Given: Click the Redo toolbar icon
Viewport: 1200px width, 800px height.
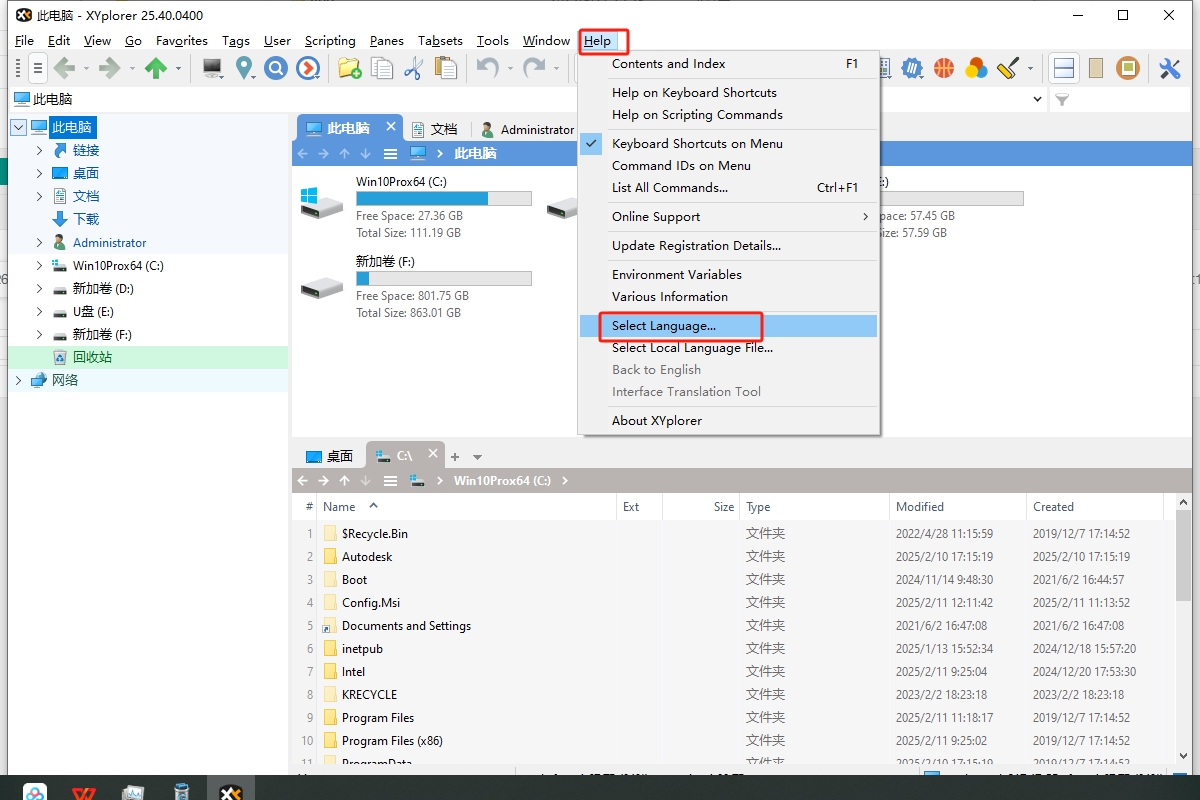Looking at the screenshot, I should click(535, 68).
